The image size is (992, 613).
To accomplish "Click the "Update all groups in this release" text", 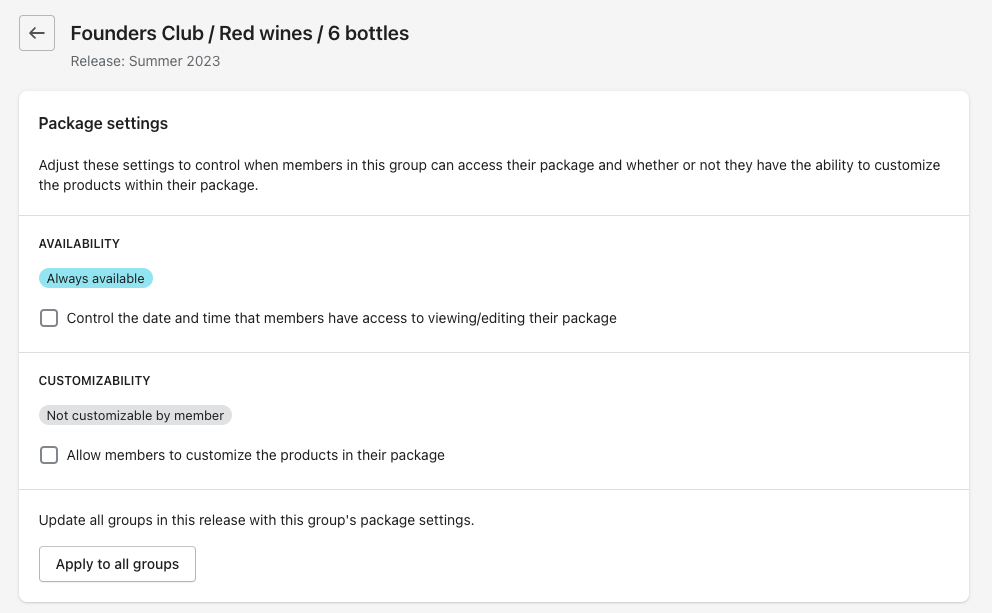I will [256, 520].
